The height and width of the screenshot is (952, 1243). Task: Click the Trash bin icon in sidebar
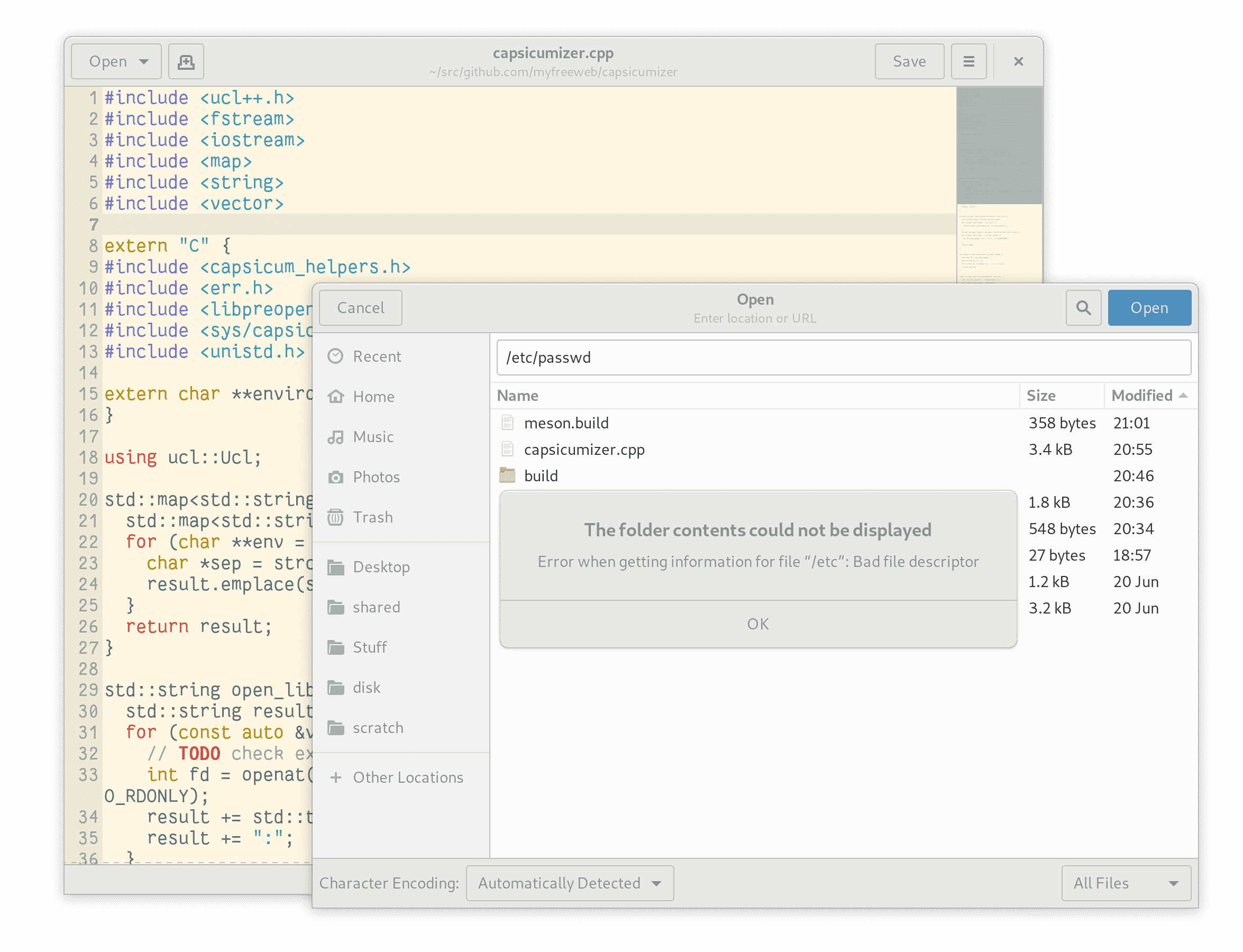[335, 517]
